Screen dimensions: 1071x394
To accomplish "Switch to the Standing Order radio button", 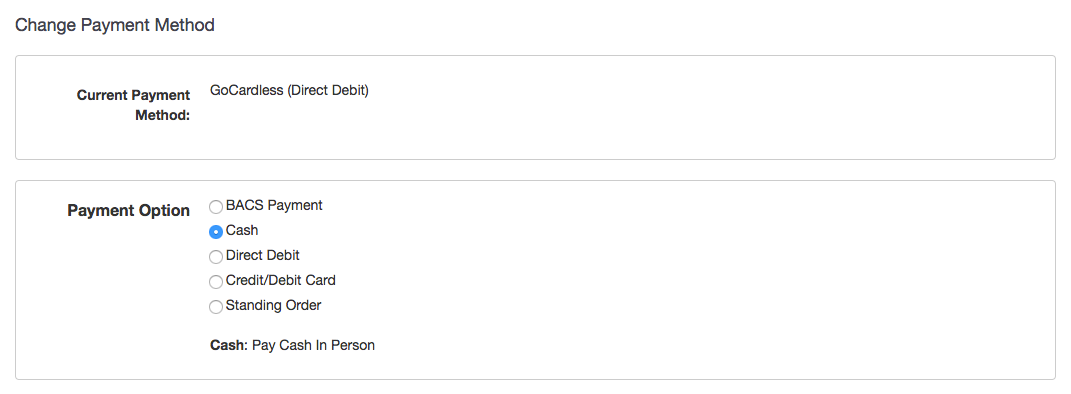I will (x=216, y=307).
